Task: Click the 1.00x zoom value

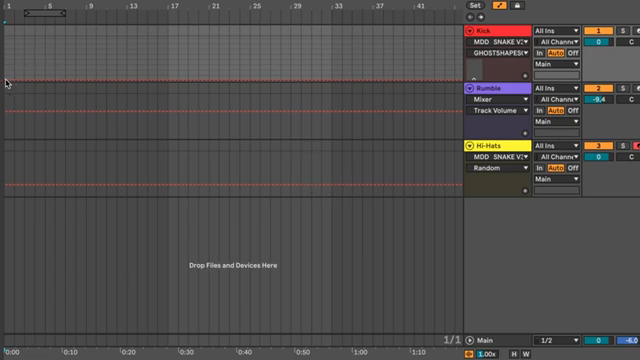Action: point(487,354)
